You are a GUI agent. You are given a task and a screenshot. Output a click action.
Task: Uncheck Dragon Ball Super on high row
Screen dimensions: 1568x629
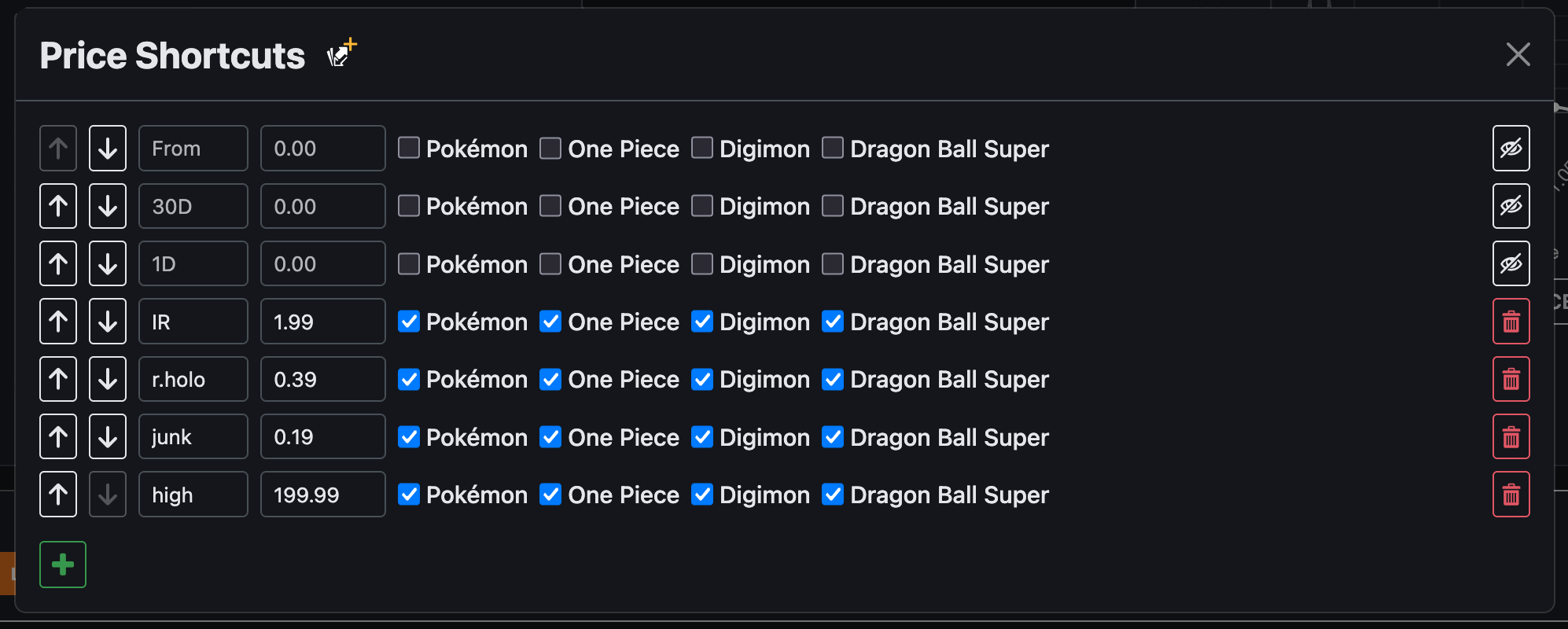point(833,494)
